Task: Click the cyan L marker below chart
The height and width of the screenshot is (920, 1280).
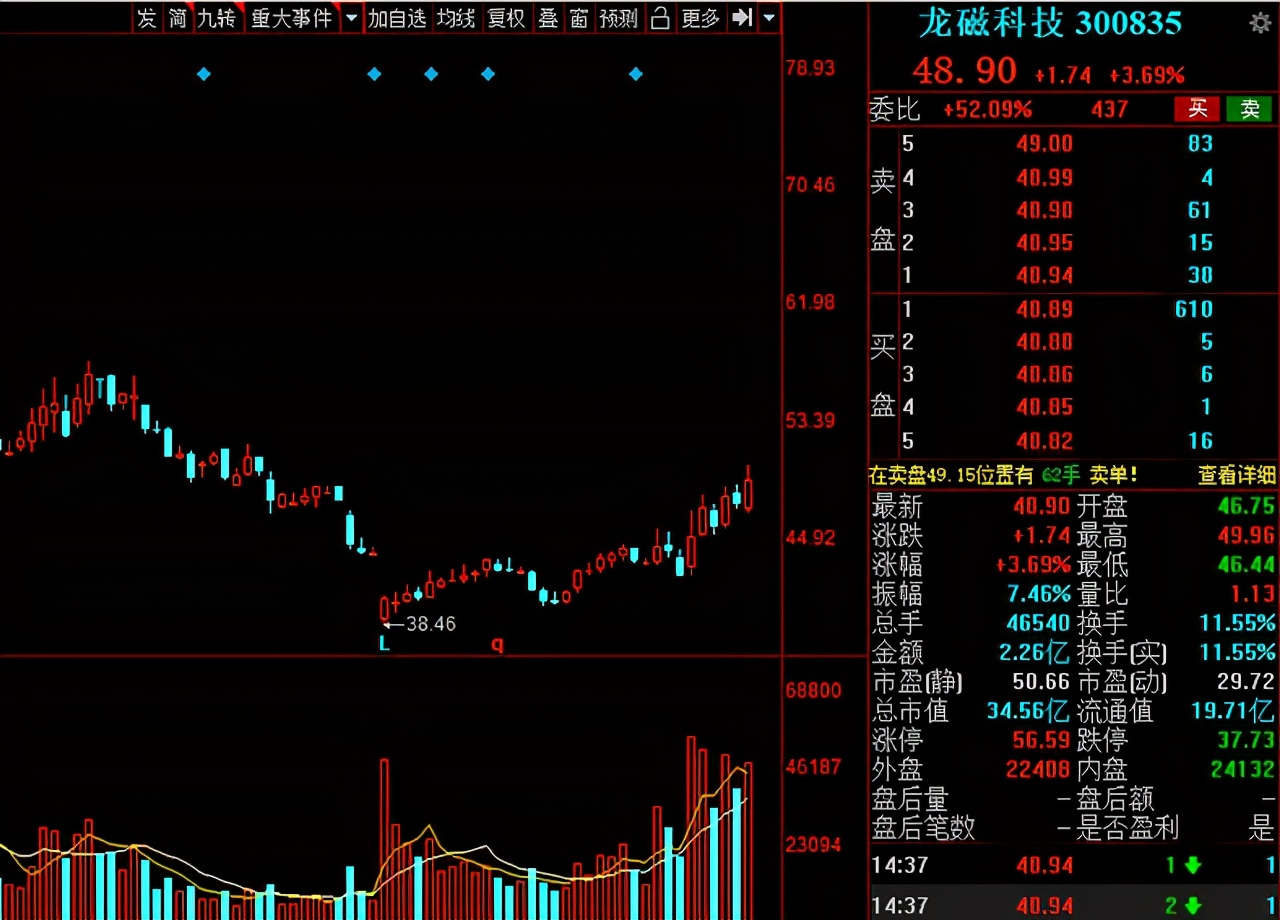Action: [x=384, y=644]
